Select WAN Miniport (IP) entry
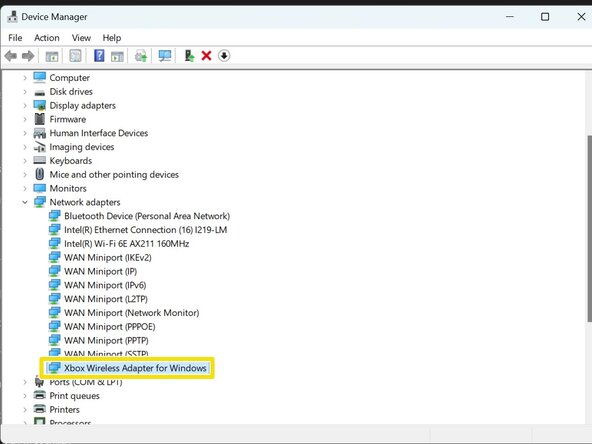The height and width of the screenshot is (444, 592). tap(100, 271)
